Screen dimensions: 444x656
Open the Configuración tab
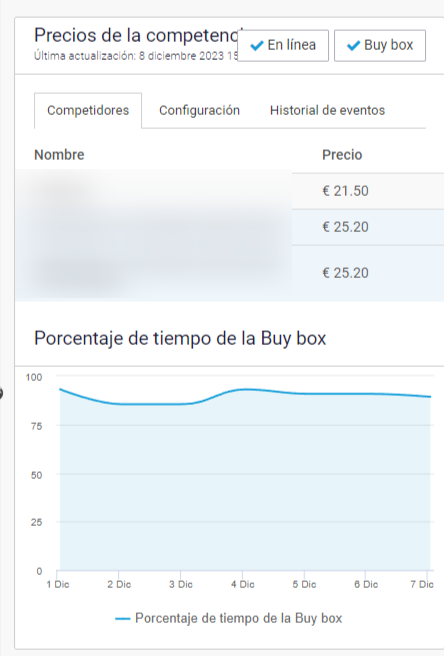coord(199,110)
